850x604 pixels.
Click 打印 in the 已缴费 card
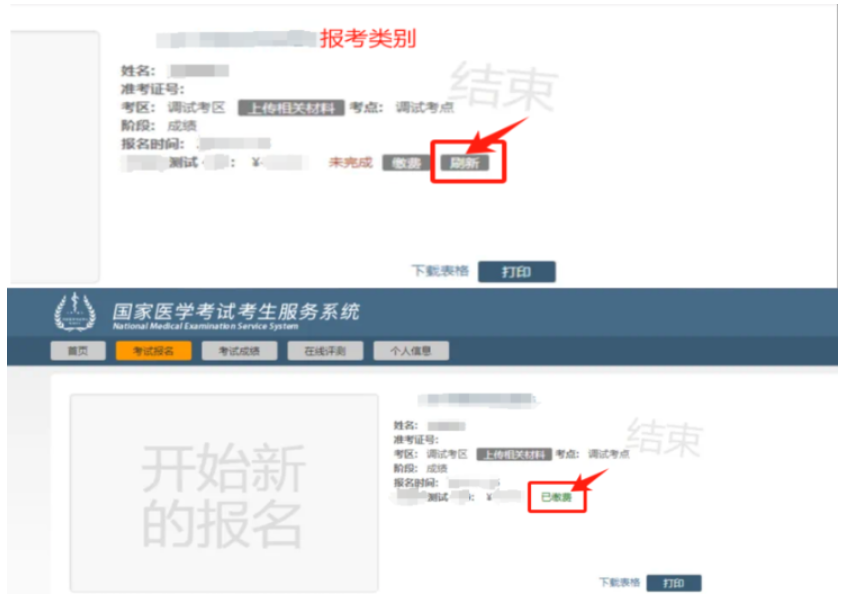point(674,583)
